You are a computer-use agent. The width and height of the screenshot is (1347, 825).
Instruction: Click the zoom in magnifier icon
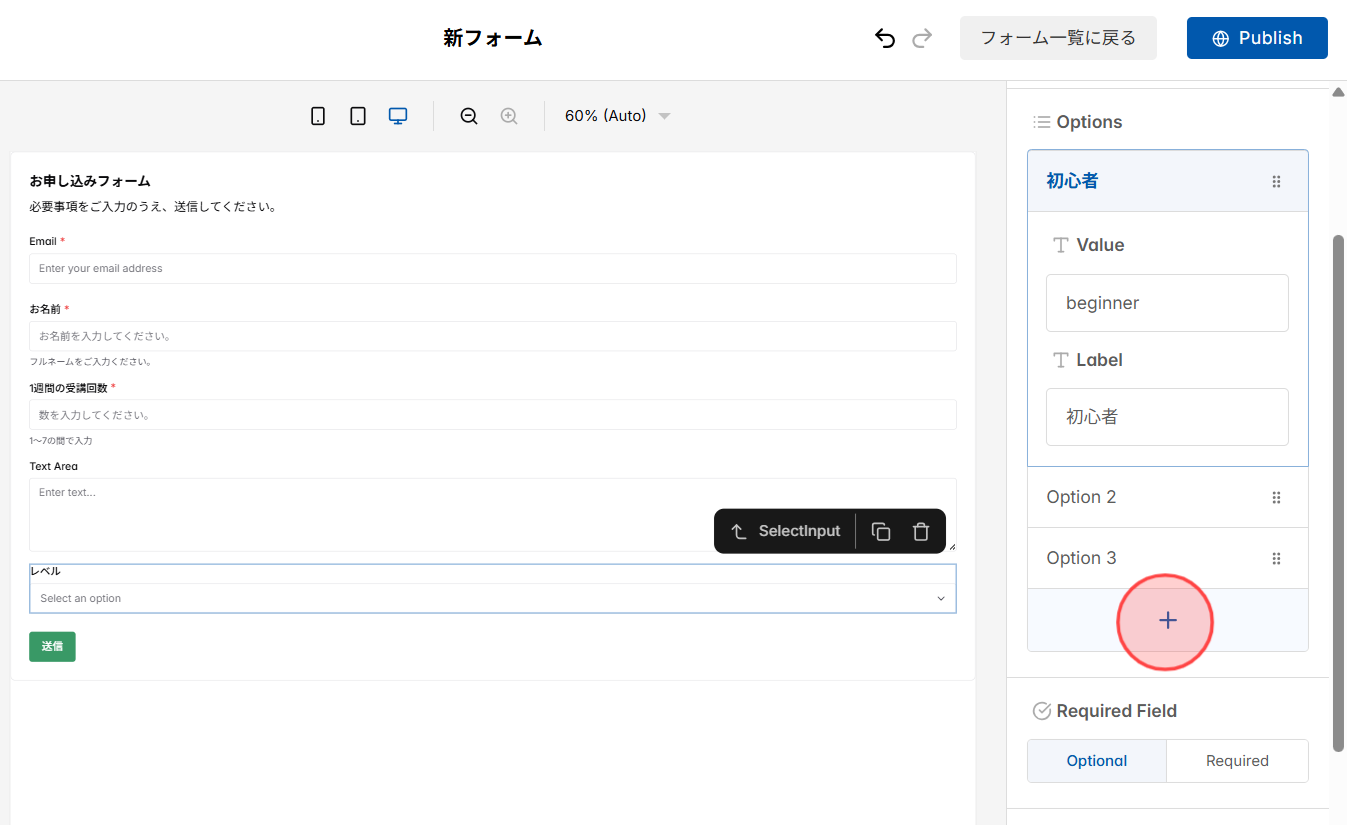click(508, 115)
